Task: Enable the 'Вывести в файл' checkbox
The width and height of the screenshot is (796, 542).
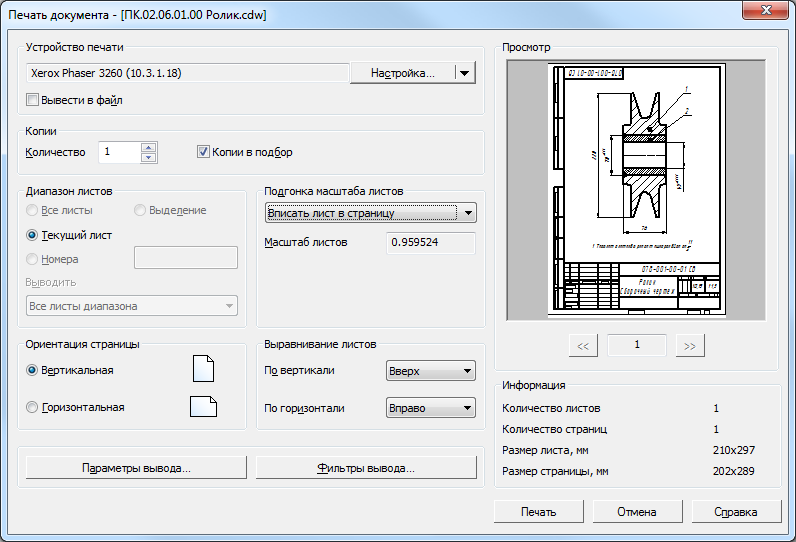Action: [33, 100]
